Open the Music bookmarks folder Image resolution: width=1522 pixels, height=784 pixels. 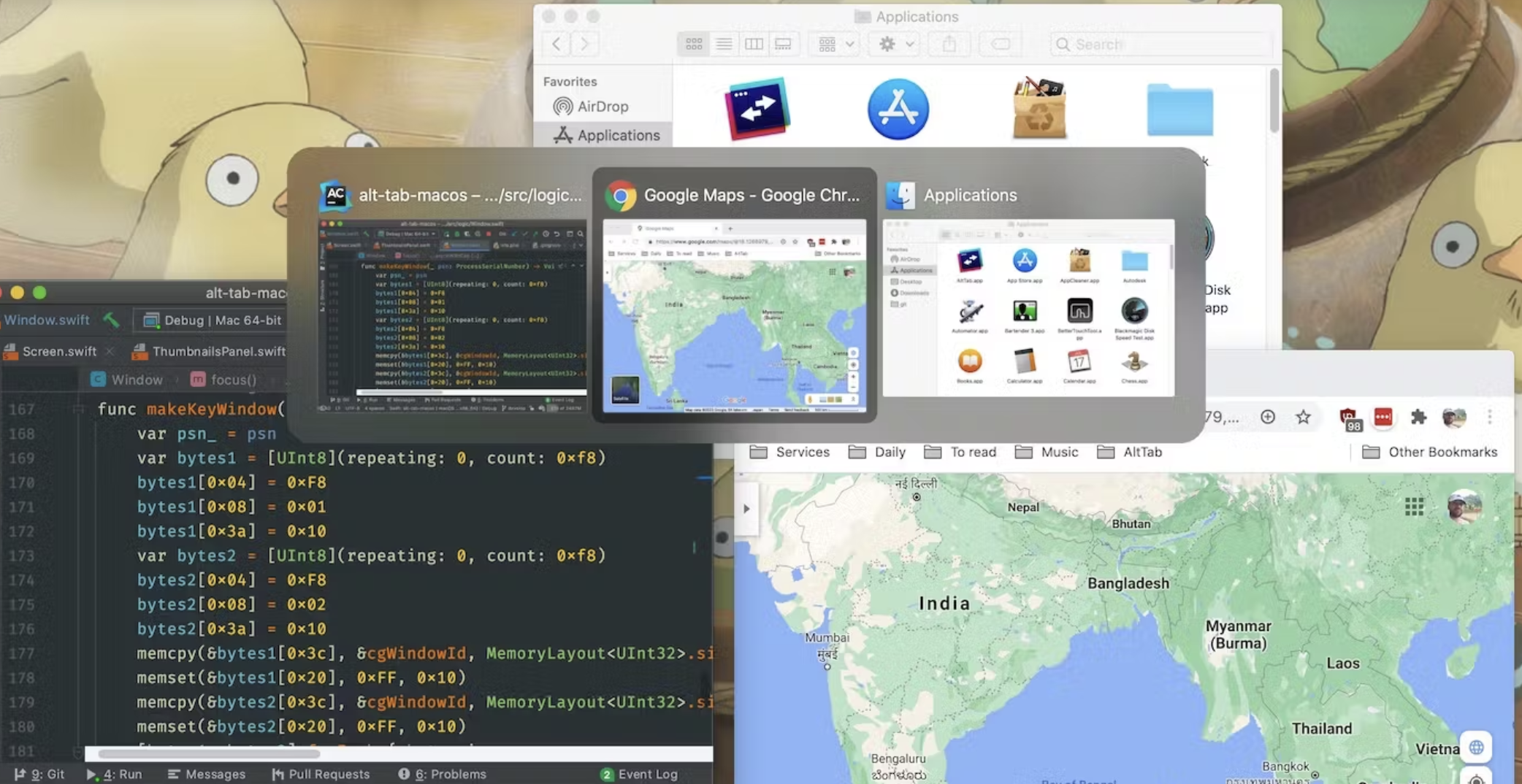(1047, 452)
